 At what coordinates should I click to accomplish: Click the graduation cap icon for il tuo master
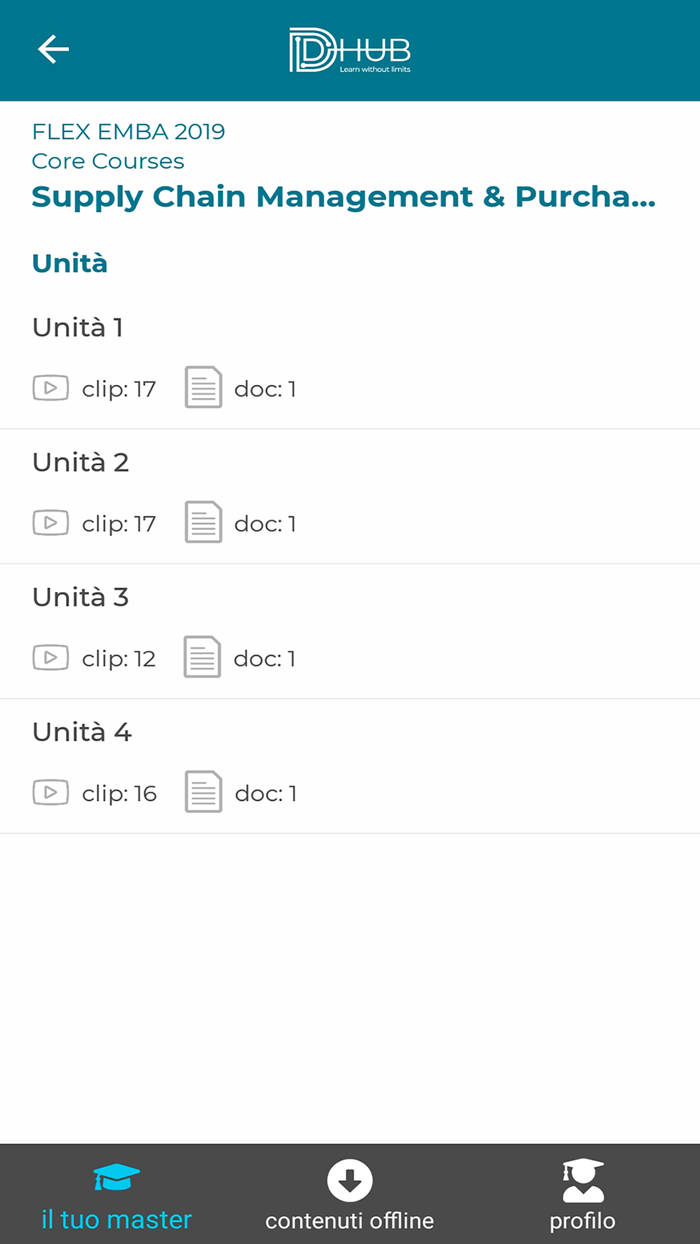tap(115, 1177)
